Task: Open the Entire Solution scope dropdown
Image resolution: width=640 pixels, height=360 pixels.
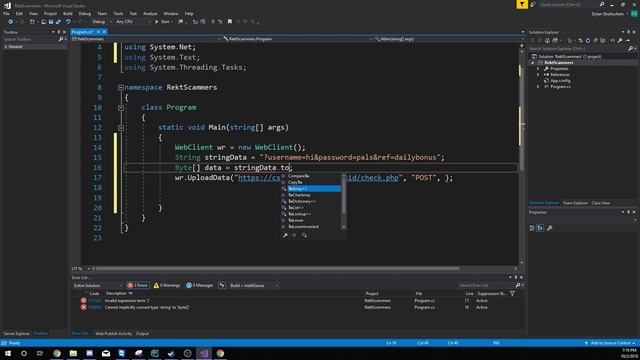Action: pos(98,285)
